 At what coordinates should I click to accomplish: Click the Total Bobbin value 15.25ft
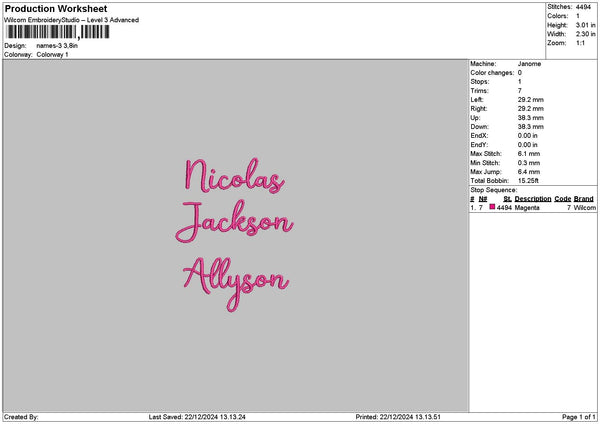[528, 181]
